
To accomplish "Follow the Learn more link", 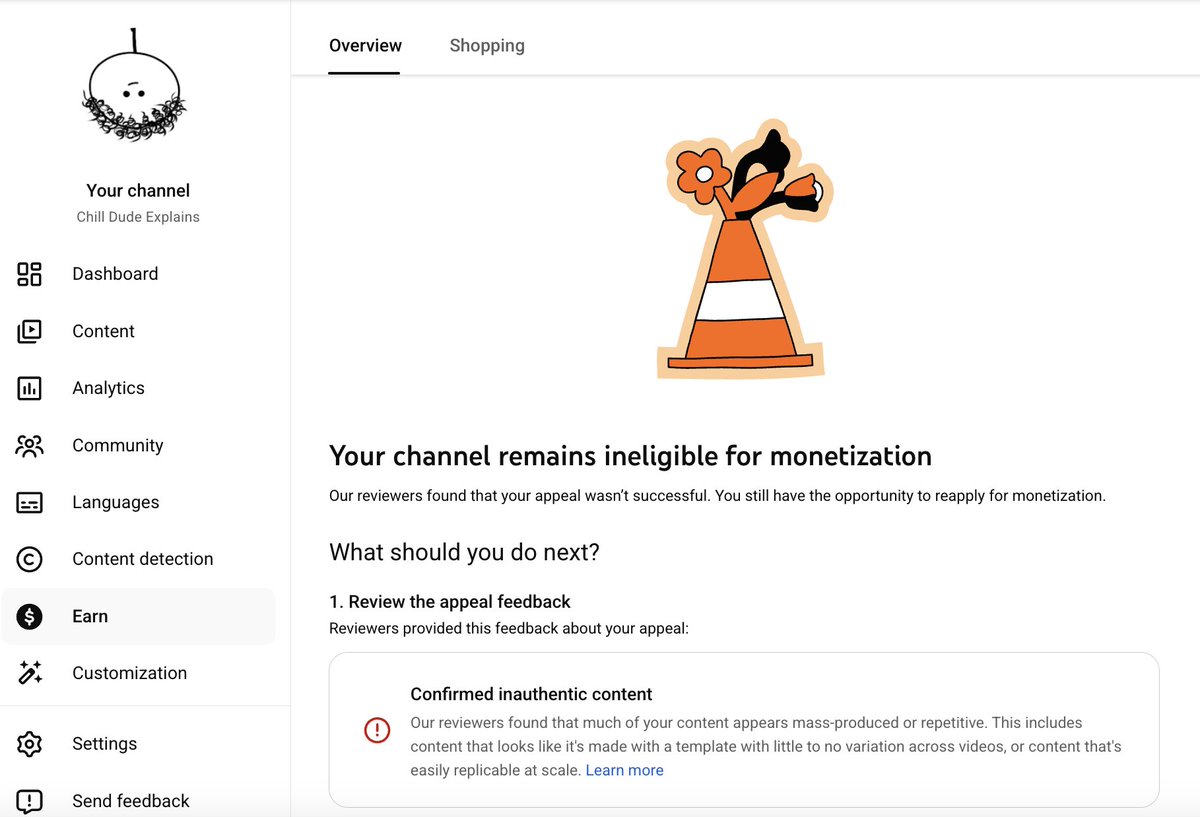I will [x=624, y=770].
